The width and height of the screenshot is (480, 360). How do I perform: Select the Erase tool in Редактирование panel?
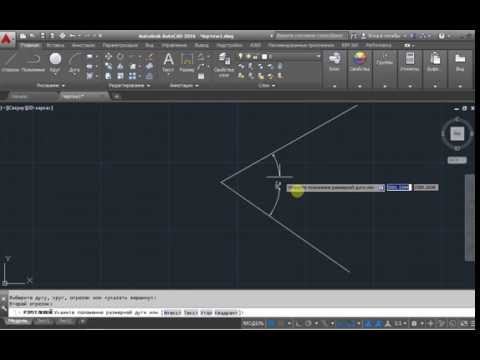click(149, 57)
